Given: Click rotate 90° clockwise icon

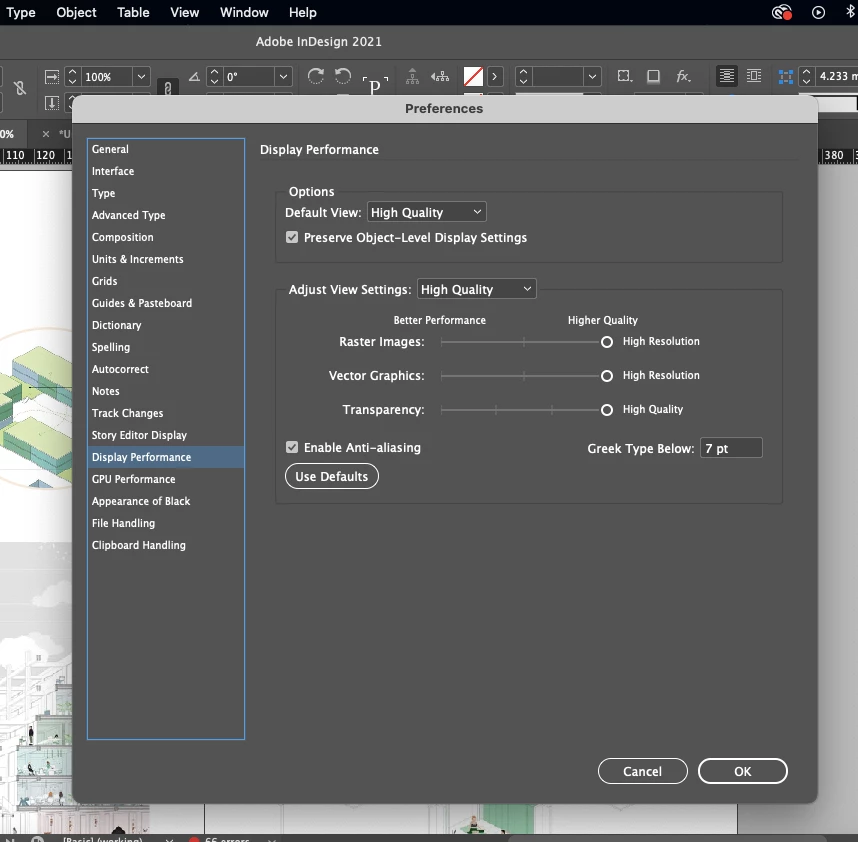Looking at the screenshot, I should 316,76.
